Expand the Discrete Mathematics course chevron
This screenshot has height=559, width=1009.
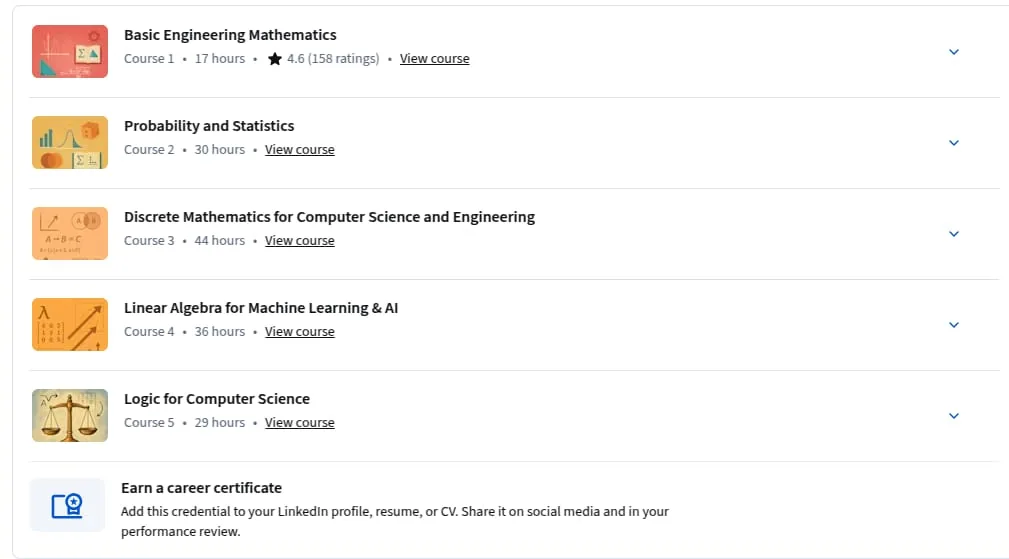click(954, 234)
